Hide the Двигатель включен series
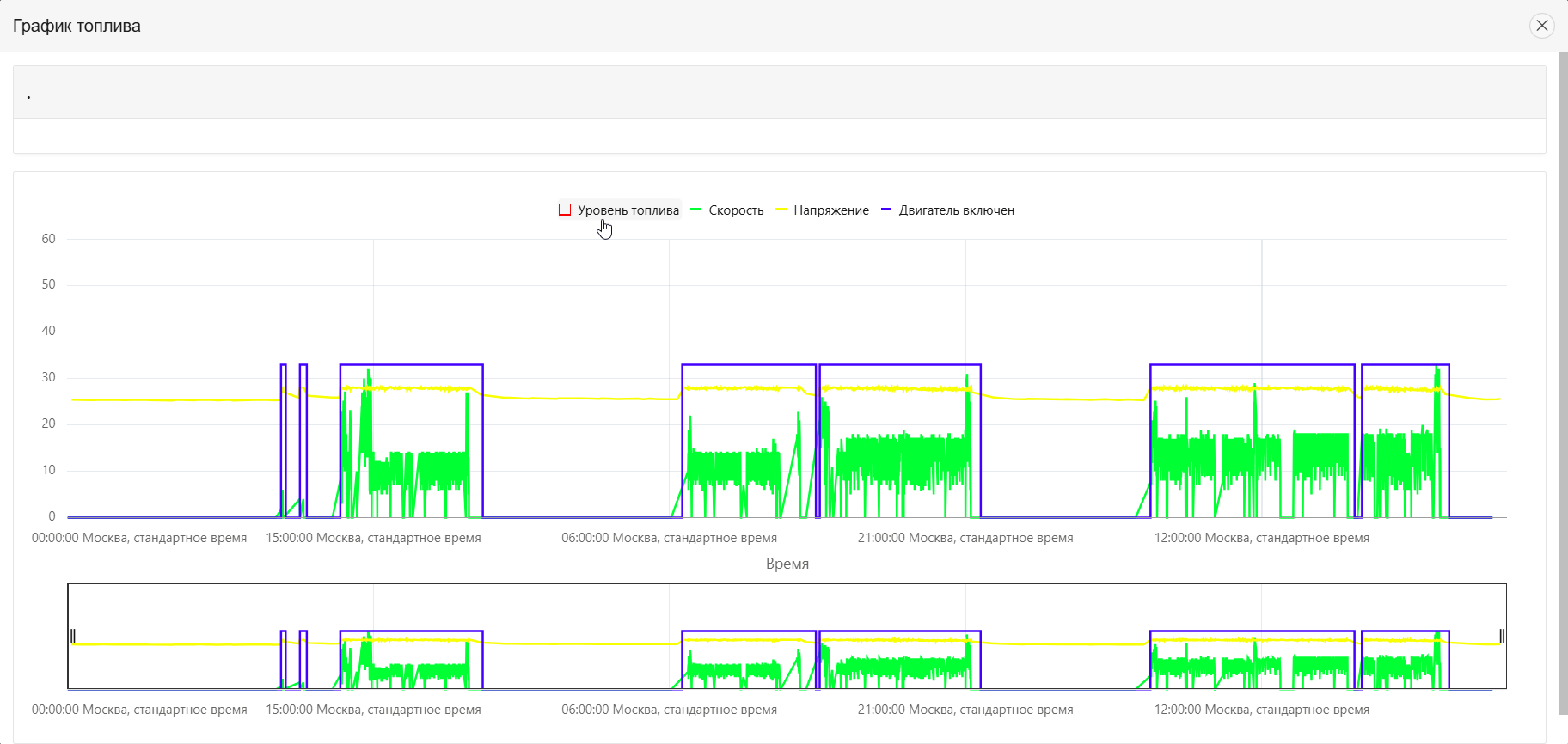The image size is (1568, 744). point(956,210)
